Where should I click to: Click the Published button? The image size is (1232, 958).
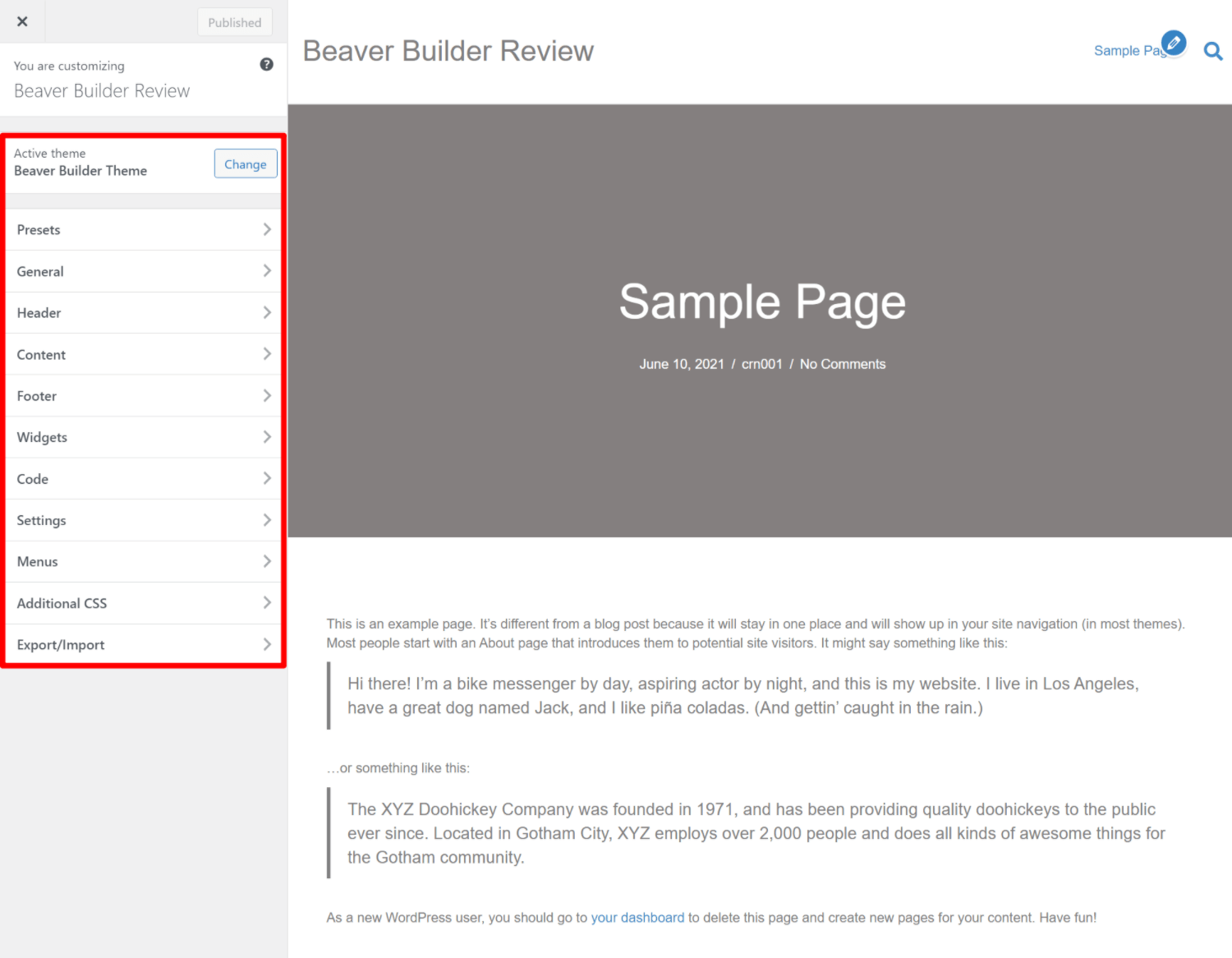point(235,22)
